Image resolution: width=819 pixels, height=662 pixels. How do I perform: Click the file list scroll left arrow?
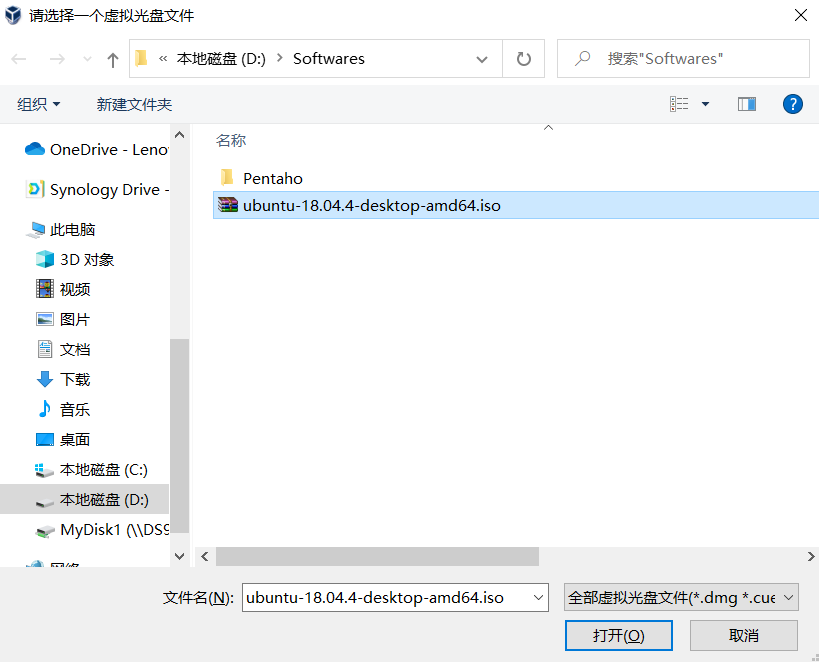click(x=205, y=556)
